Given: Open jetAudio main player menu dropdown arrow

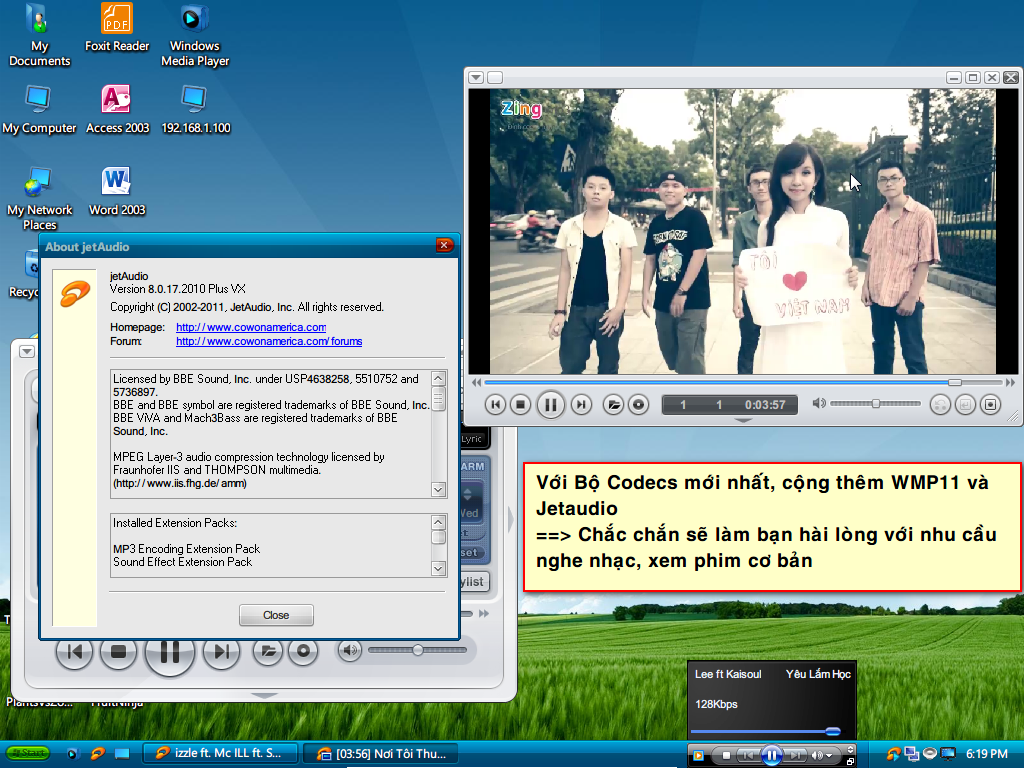Looking at the screenshot, I should point(27,351).
